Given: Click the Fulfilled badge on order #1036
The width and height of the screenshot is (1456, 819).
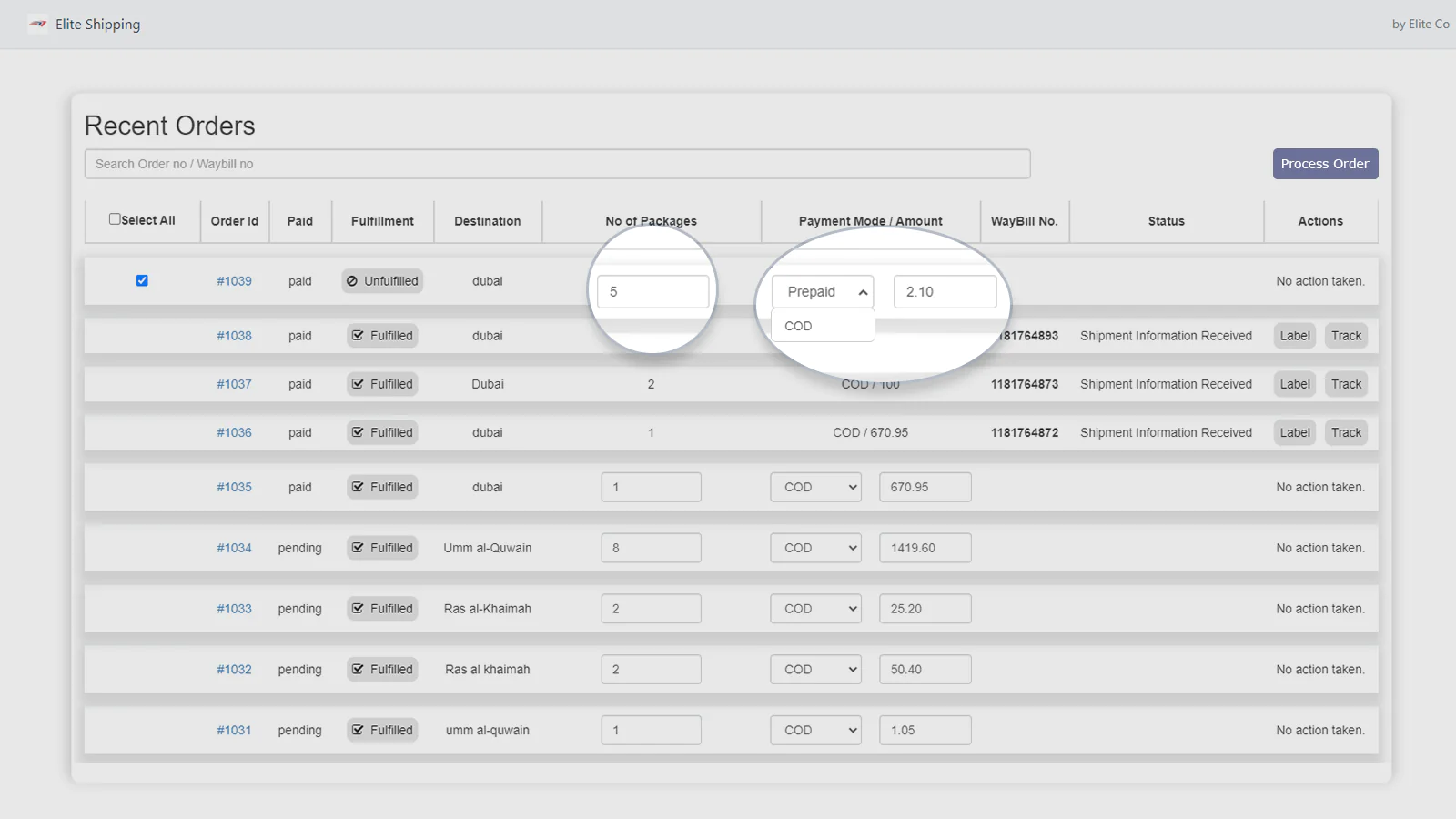Looking at the screenshot, I should click(x=382, y=432).
